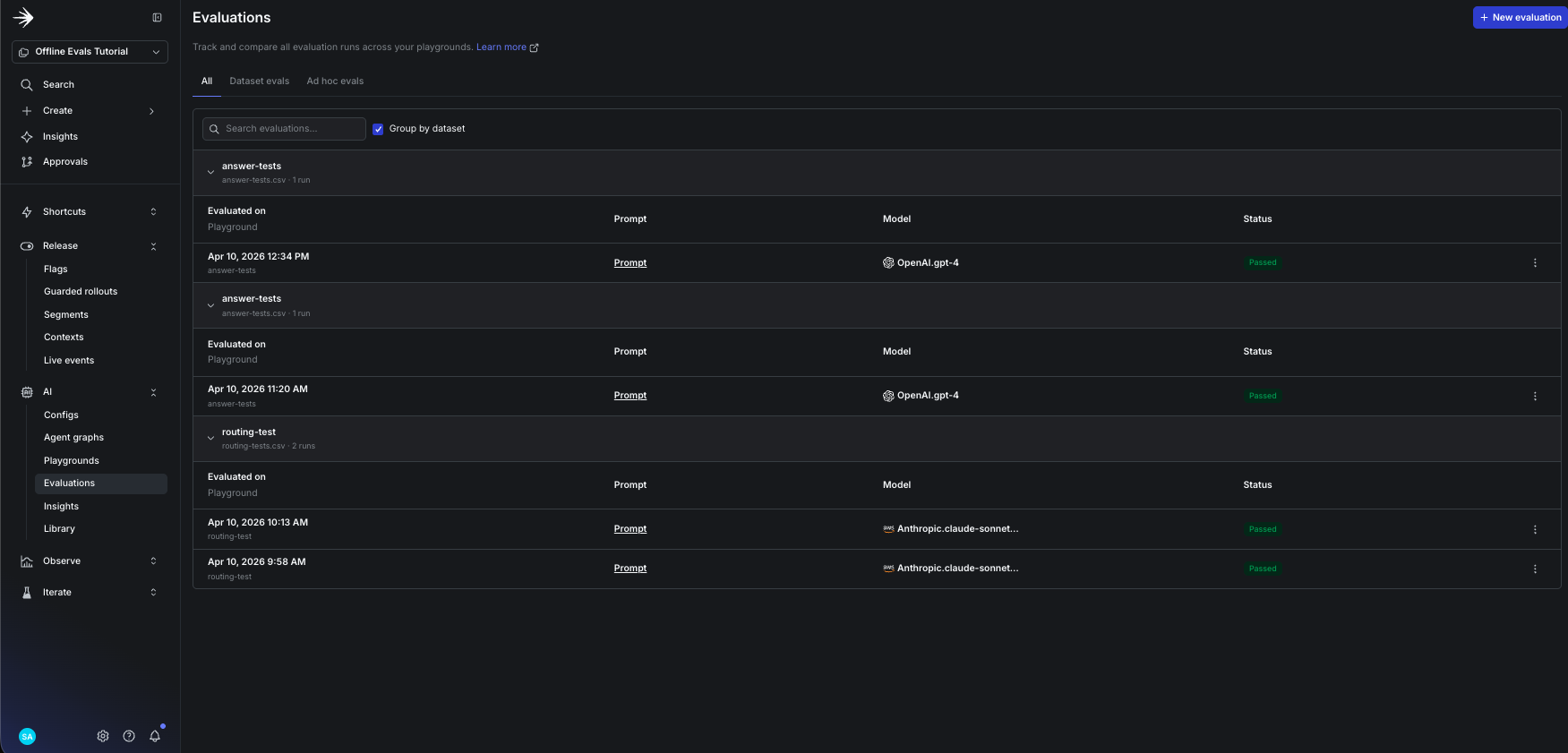Expand the Iterate section chevron
1568x753 pixels.
153,593
